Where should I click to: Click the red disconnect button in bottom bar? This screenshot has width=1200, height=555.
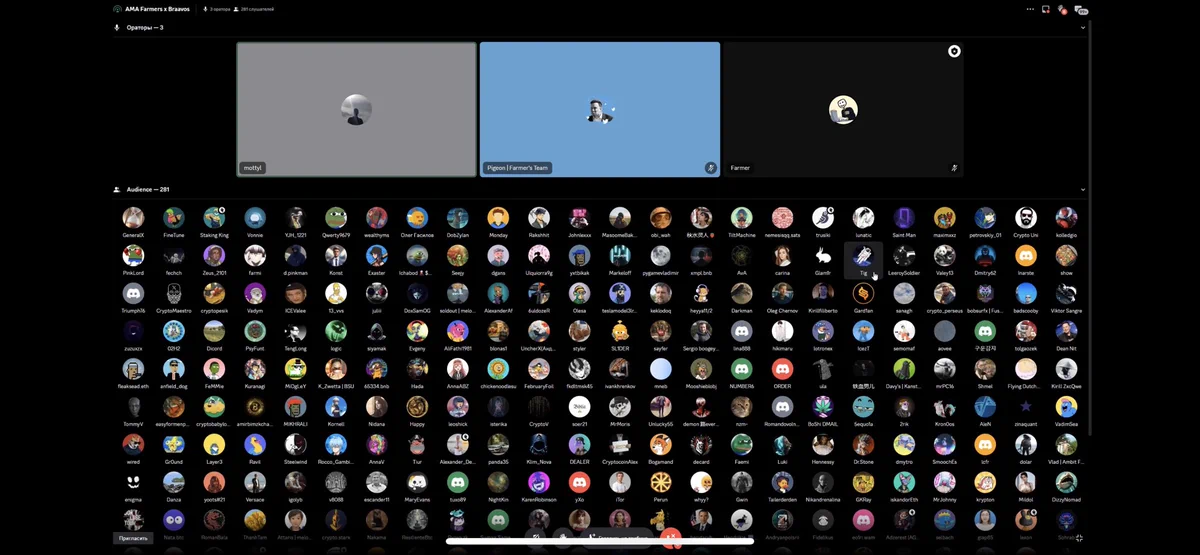(x=671, y=538)
